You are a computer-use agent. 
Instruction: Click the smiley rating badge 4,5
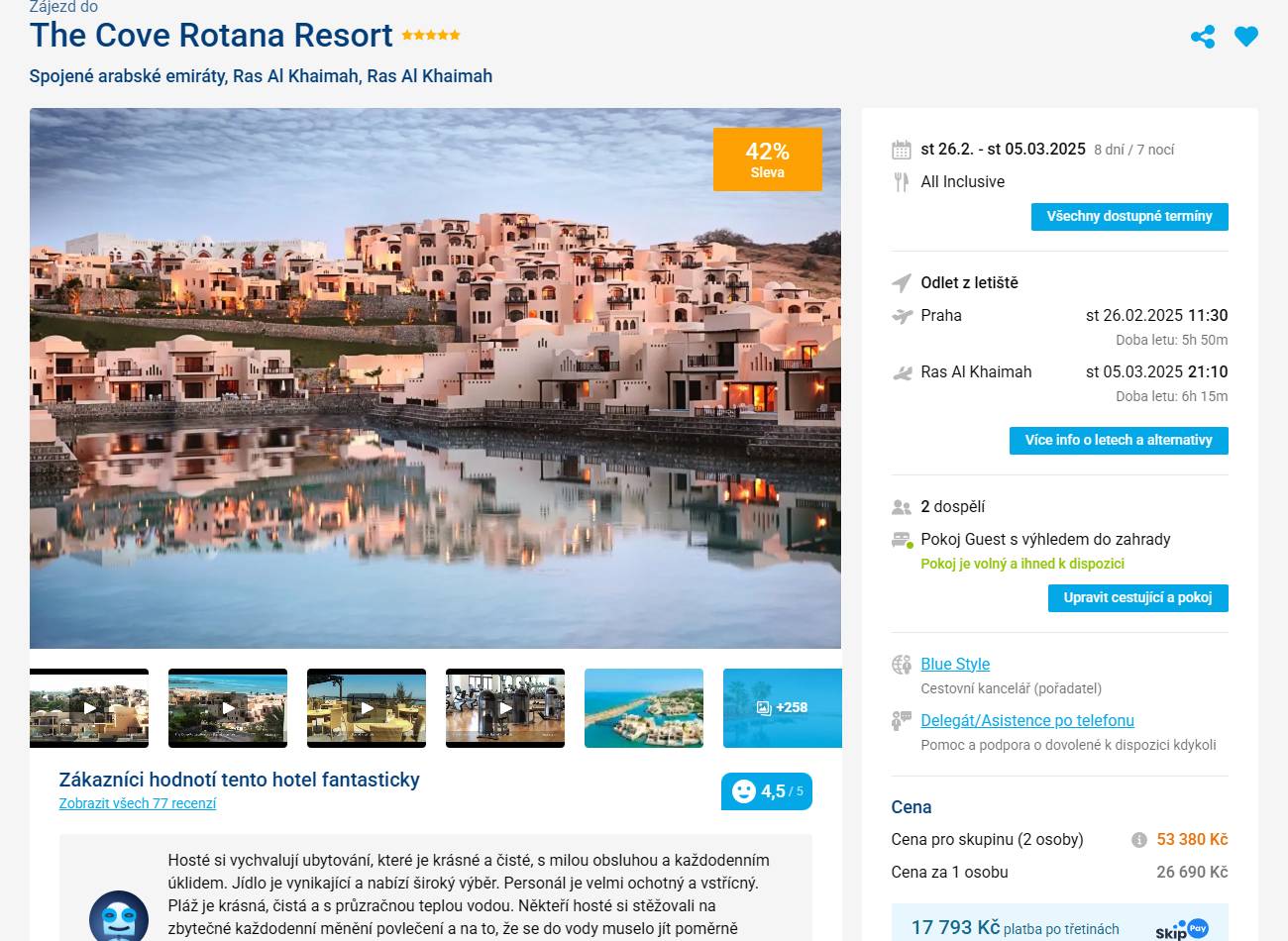click(767, 791)
